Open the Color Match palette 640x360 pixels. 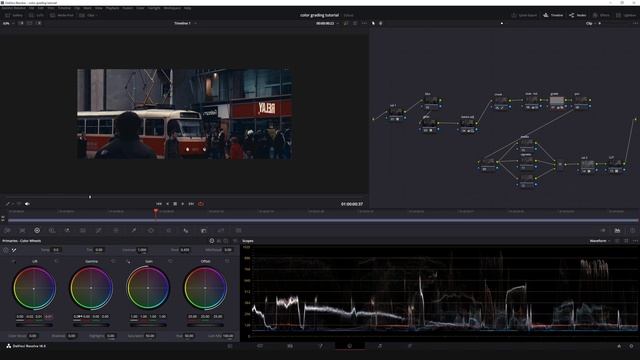pos(22,231)
